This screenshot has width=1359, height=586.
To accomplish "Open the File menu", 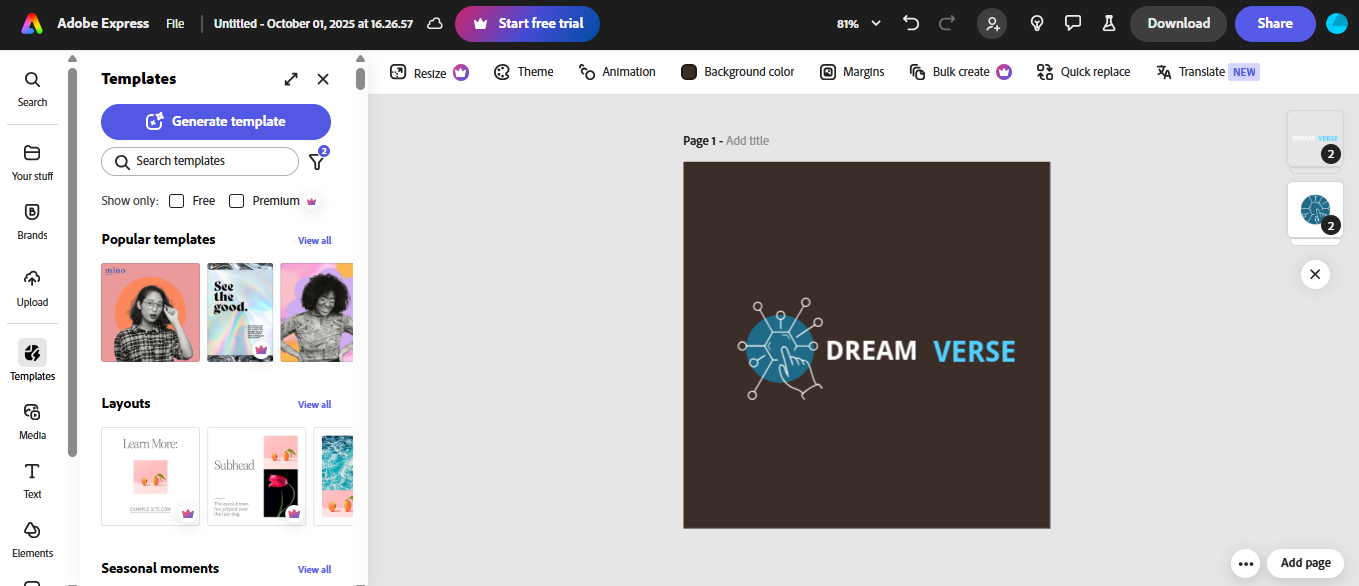I will click(175, 23).
